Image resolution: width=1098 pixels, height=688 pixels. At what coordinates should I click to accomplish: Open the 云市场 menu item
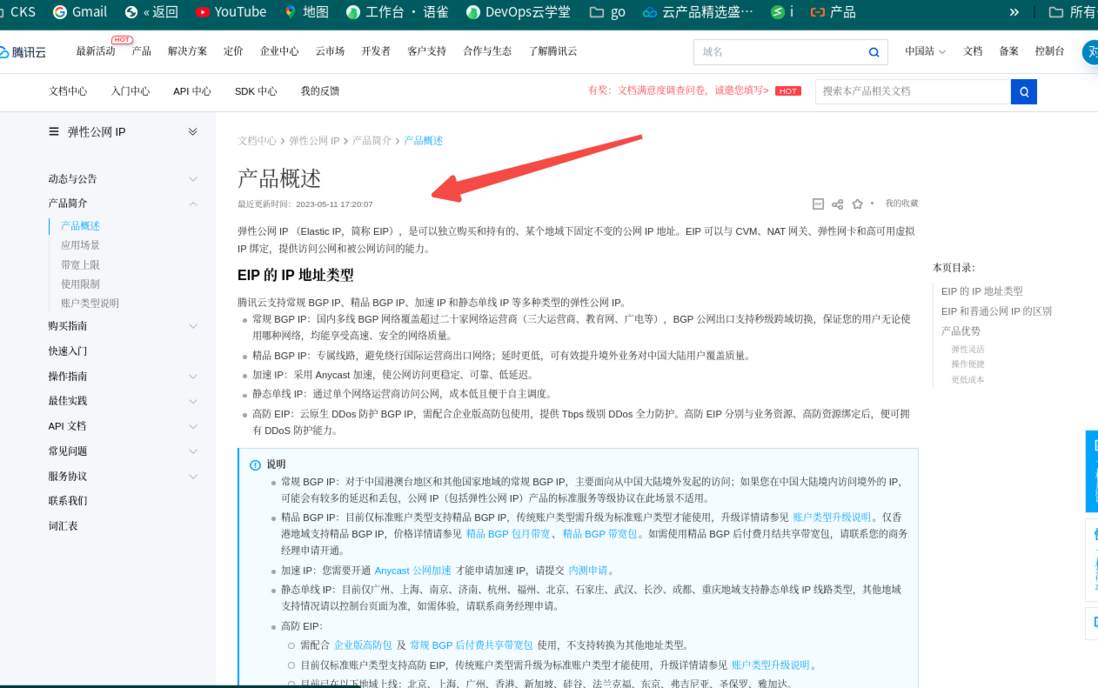pos(330,51)
